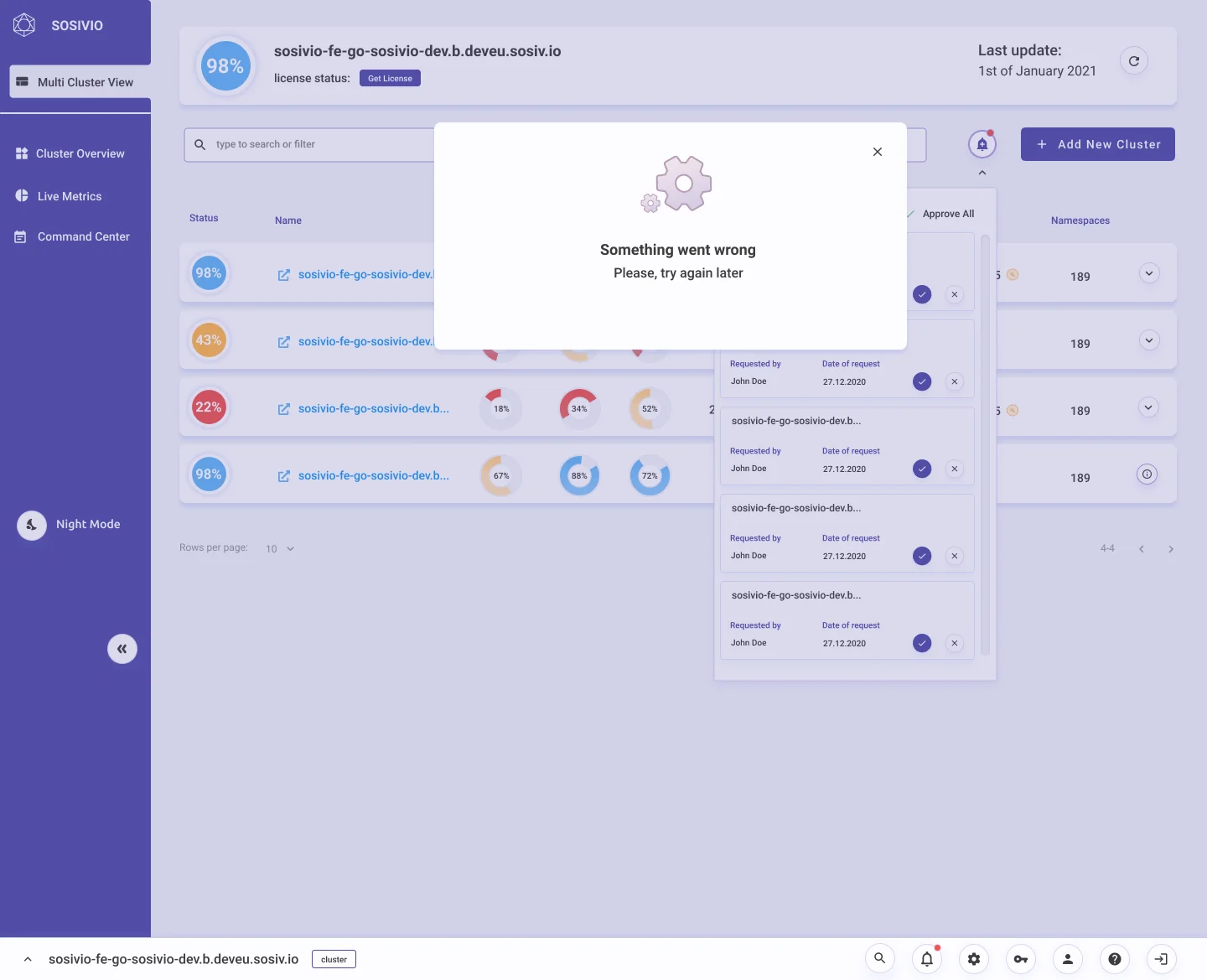1207x980 pixels.
Task: Open the help question mark icon
Action: point(1115,958)
